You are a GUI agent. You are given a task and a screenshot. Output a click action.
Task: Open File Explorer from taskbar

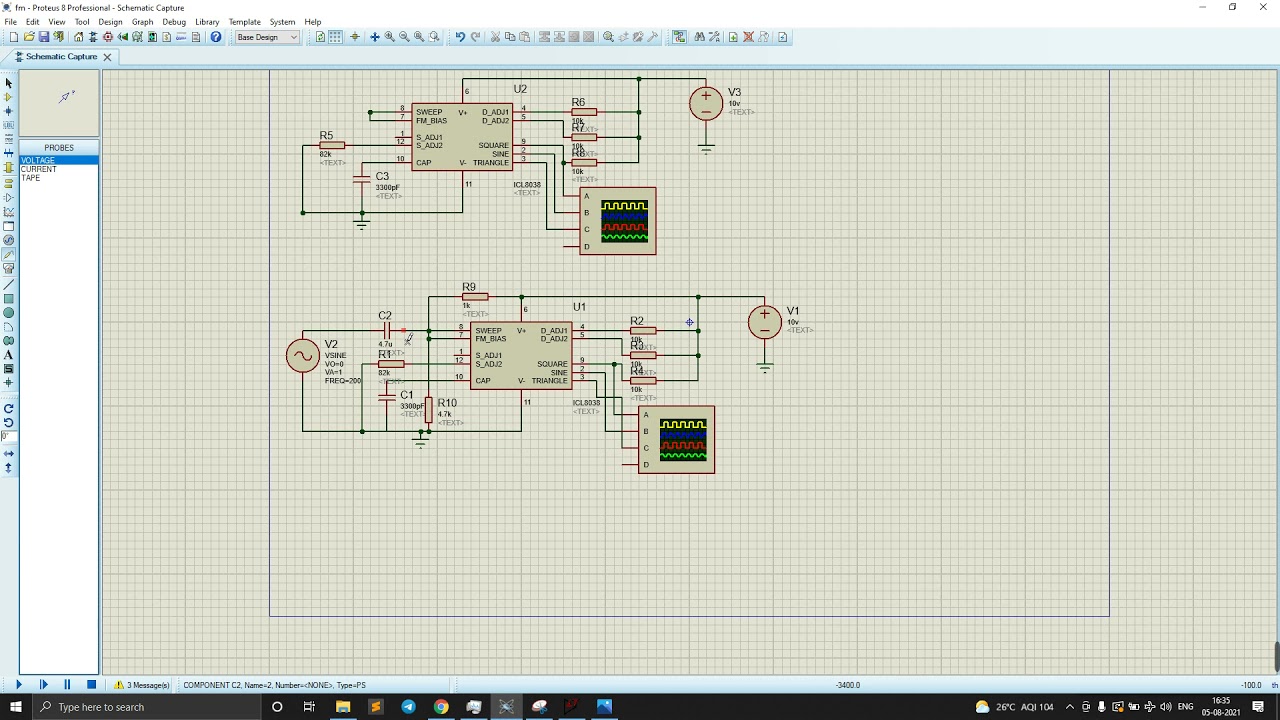(343, 707)
